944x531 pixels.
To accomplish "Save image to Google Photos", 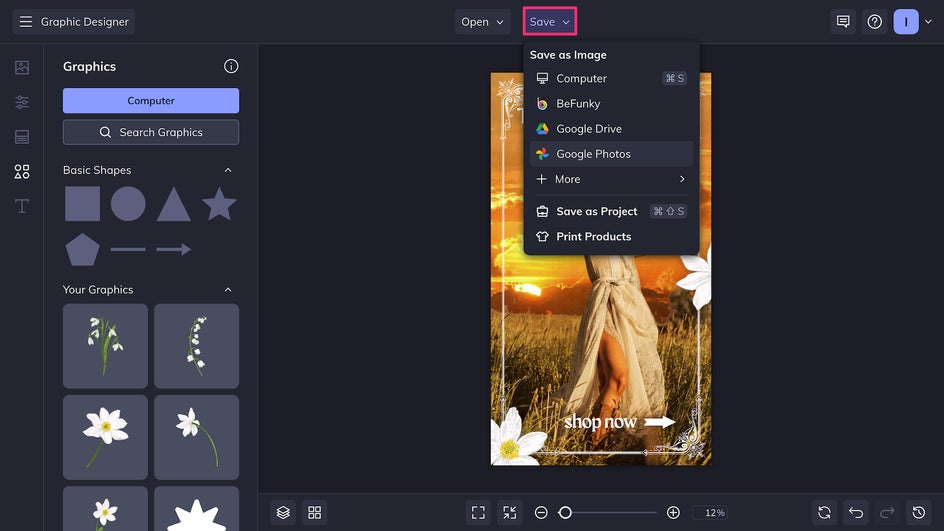I will [611, 154].
